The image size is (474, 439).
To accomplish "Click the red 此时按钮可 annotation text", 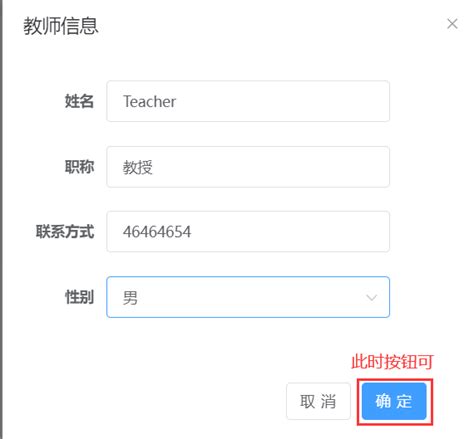I will click(392, 362).
